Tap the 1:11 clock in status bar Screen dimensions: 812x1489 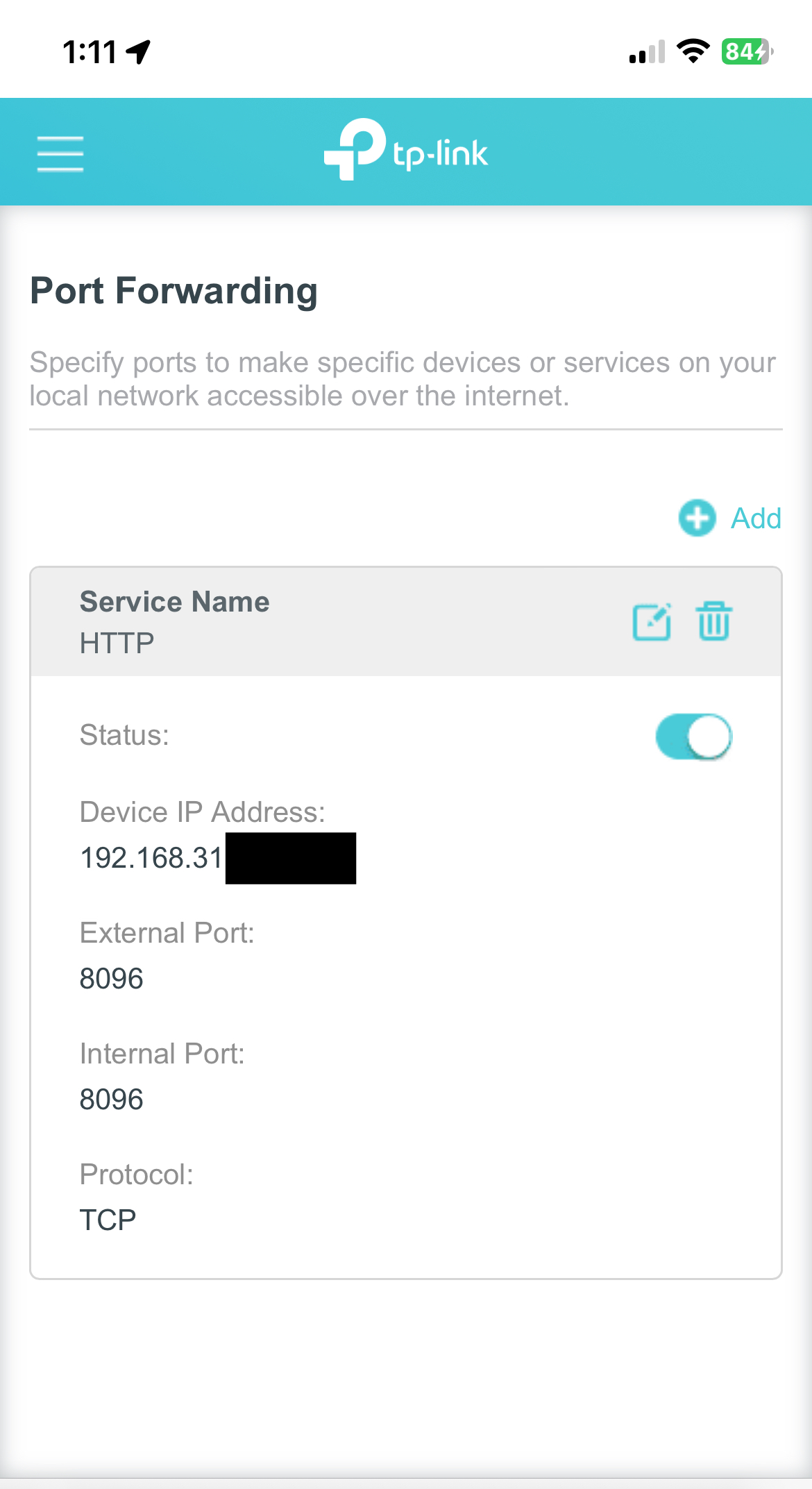tap(90, 52)
